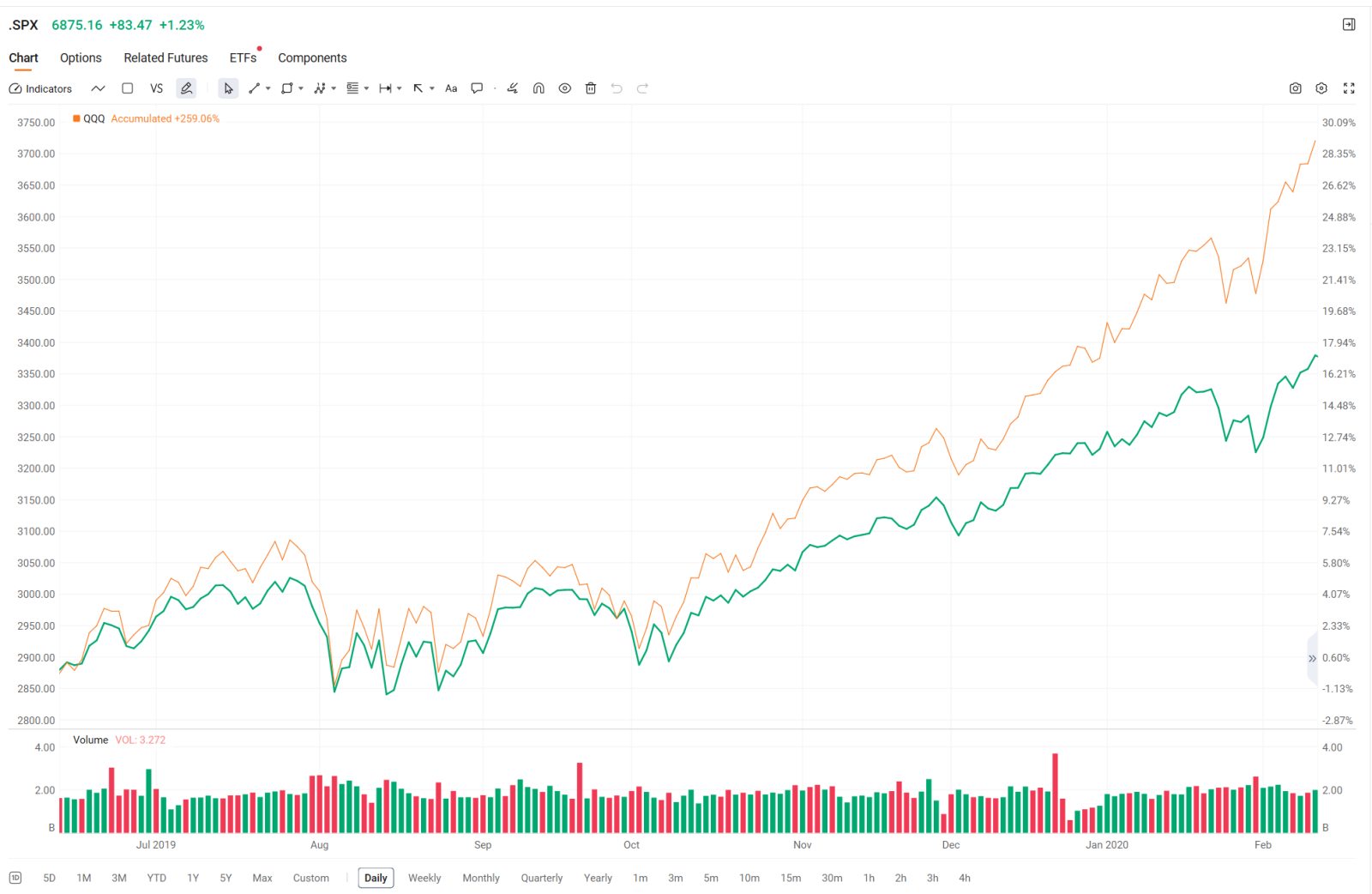
Task: Select the cursor pointer tool
Action: coord(228,88)
